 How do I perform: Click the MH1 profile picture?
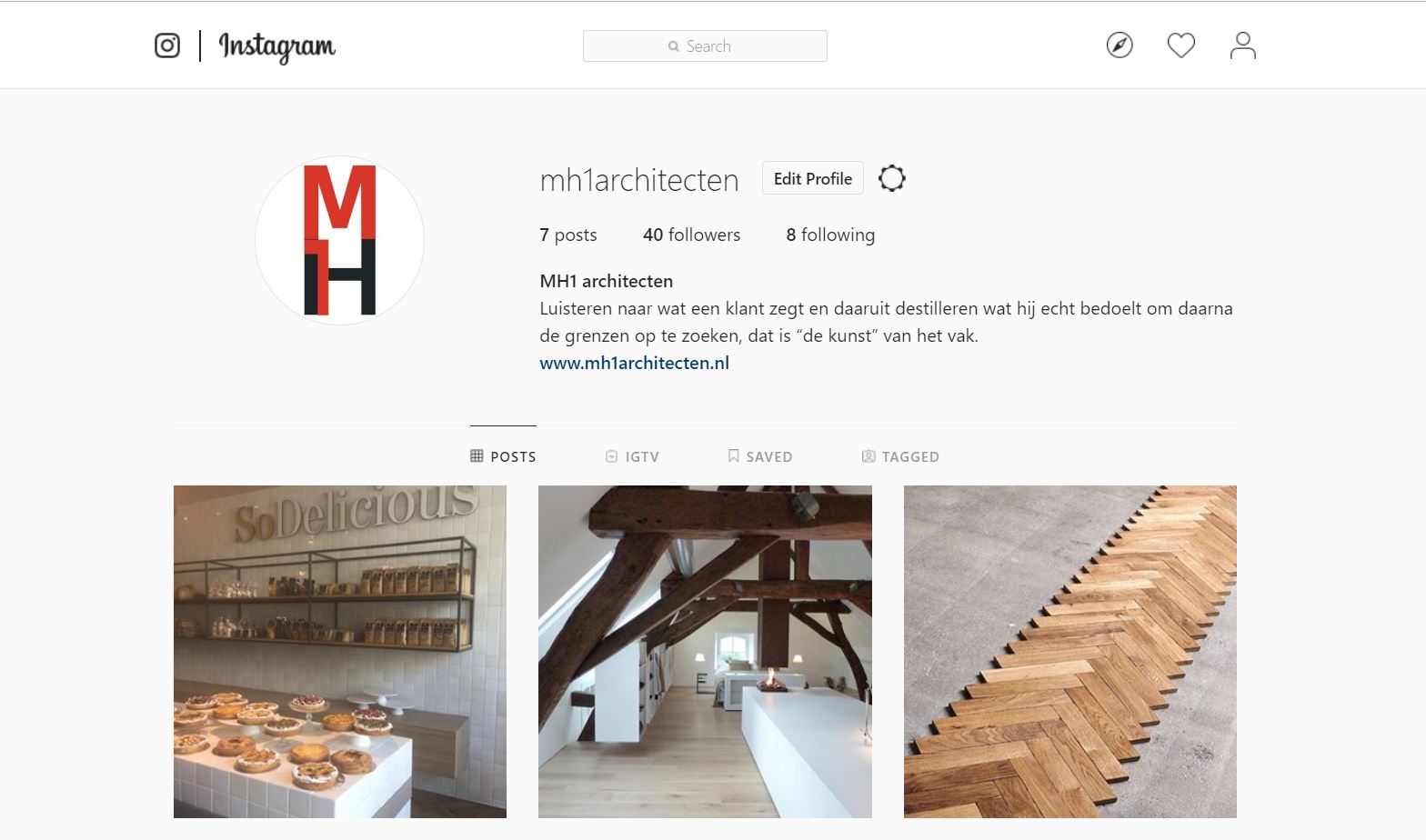pos(339,241)
